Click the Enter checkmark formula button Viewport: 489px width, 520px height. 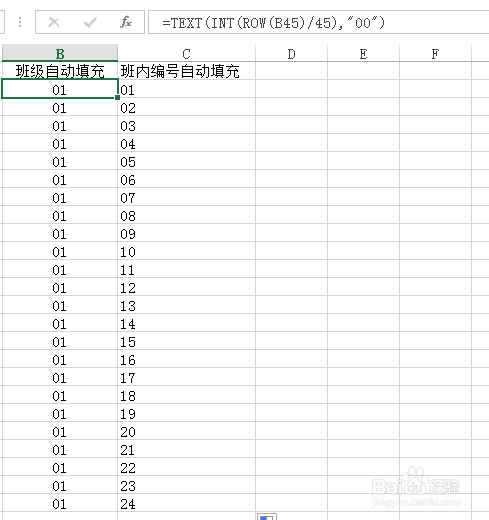pyautogui.click(x=90, y=22)
